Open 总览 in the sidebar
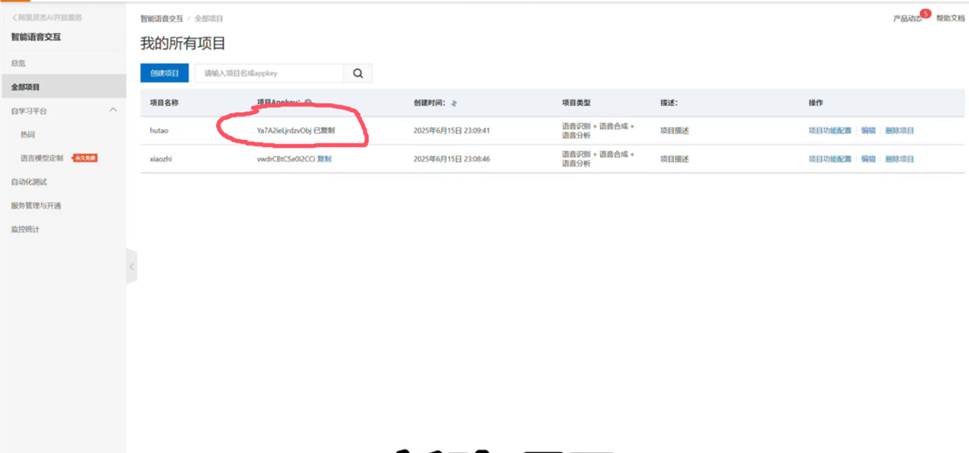The image size is (969, 453). (18, 63)
